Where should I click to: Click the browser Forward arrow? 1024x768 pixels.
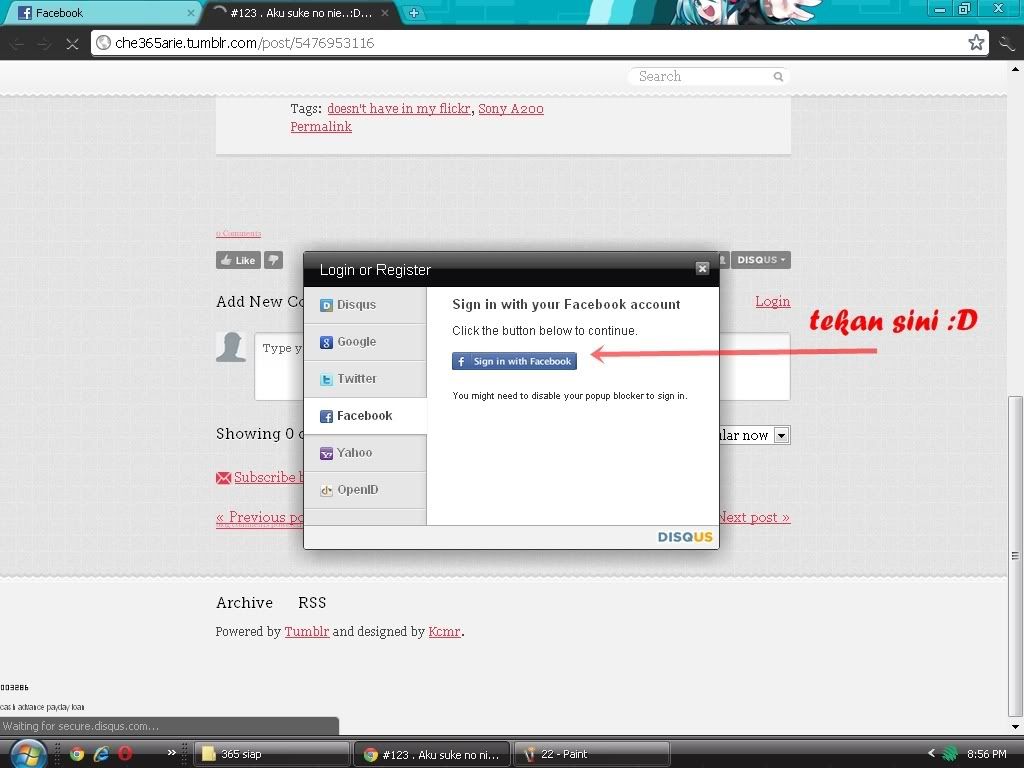(x=44, y=44)
